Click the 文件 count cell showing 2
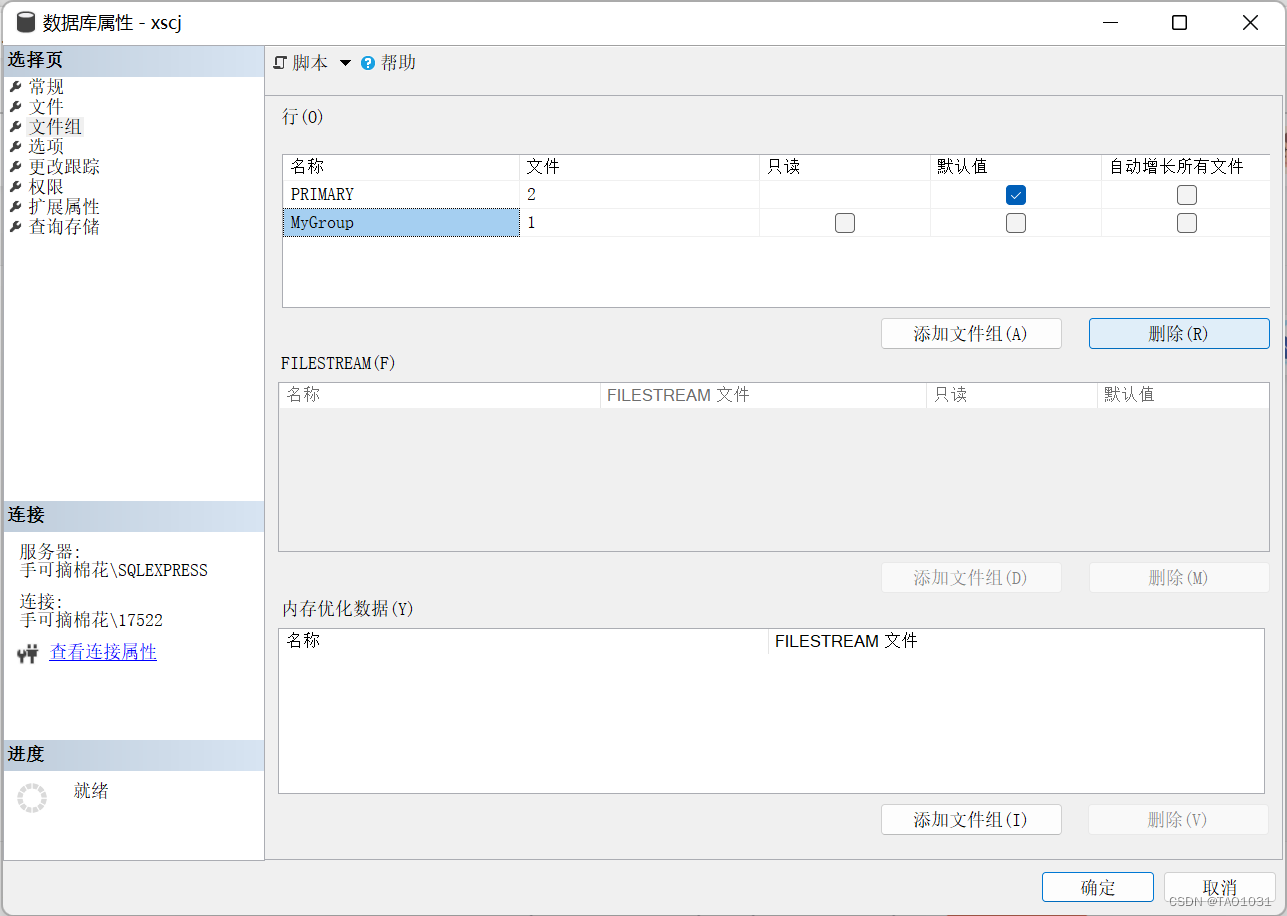This screenshot has height=916, width=1287. tap(640, 195)
